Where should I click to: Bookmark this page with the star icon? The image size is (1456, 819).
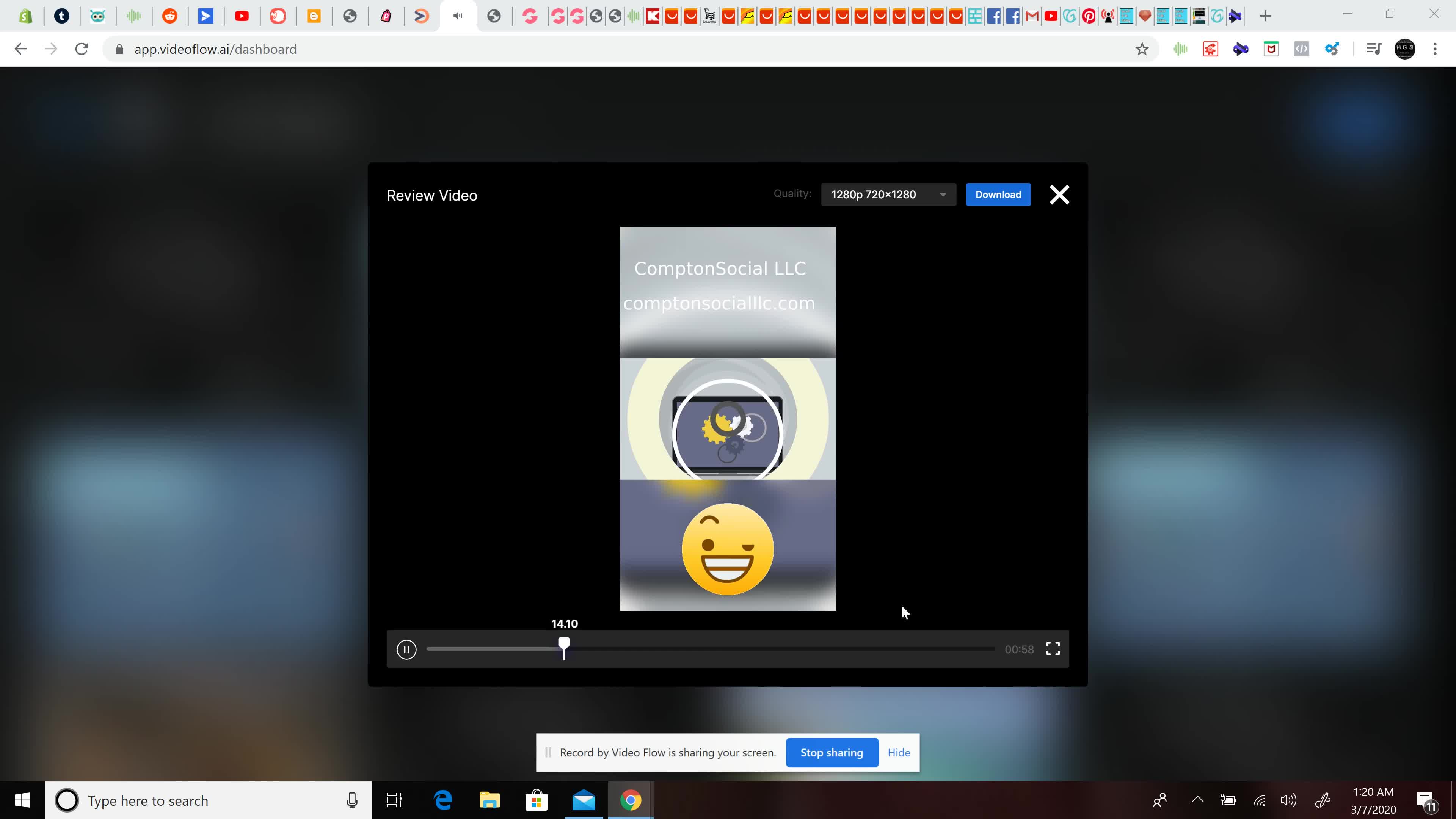1142,49
